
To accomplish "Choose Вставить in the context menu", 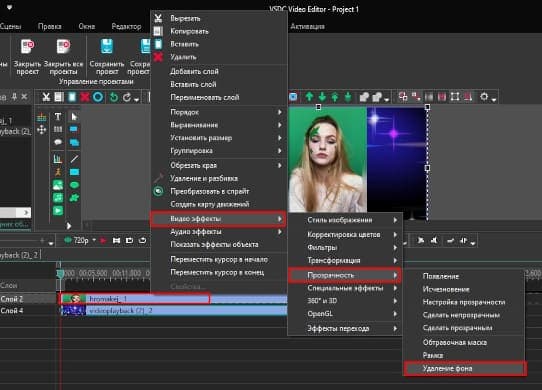I will coord(219,44).
